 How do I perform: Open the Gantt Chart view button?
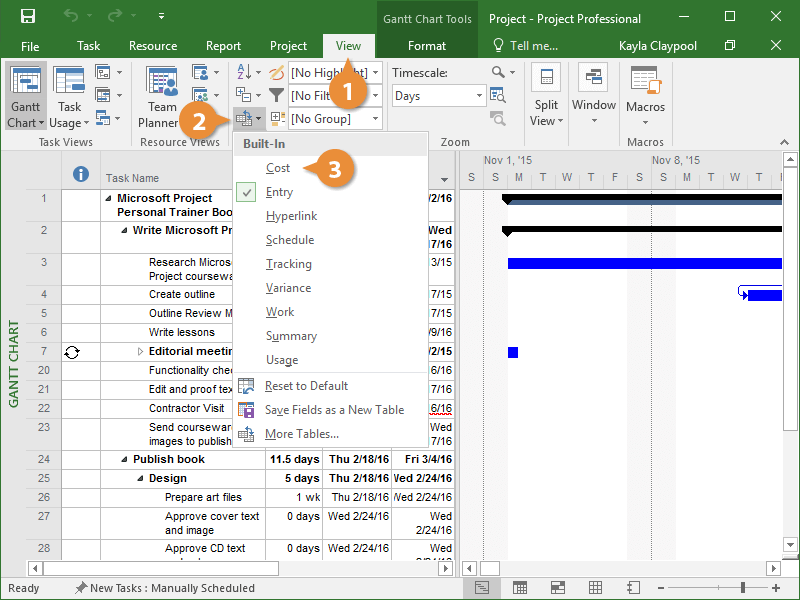26,98
